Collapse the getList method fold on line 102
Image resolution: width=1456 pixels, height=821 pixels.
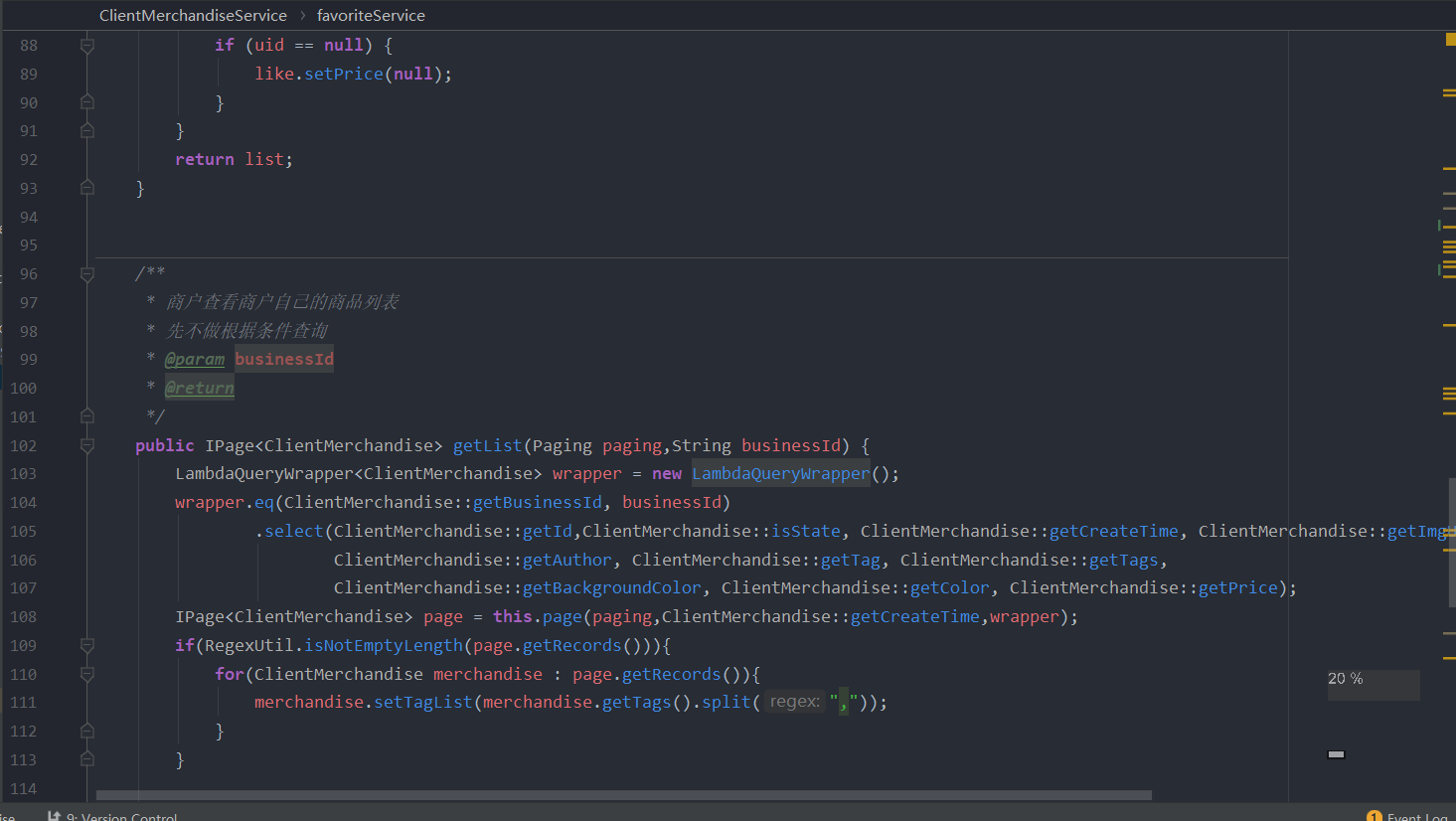[x=87, y=446]
